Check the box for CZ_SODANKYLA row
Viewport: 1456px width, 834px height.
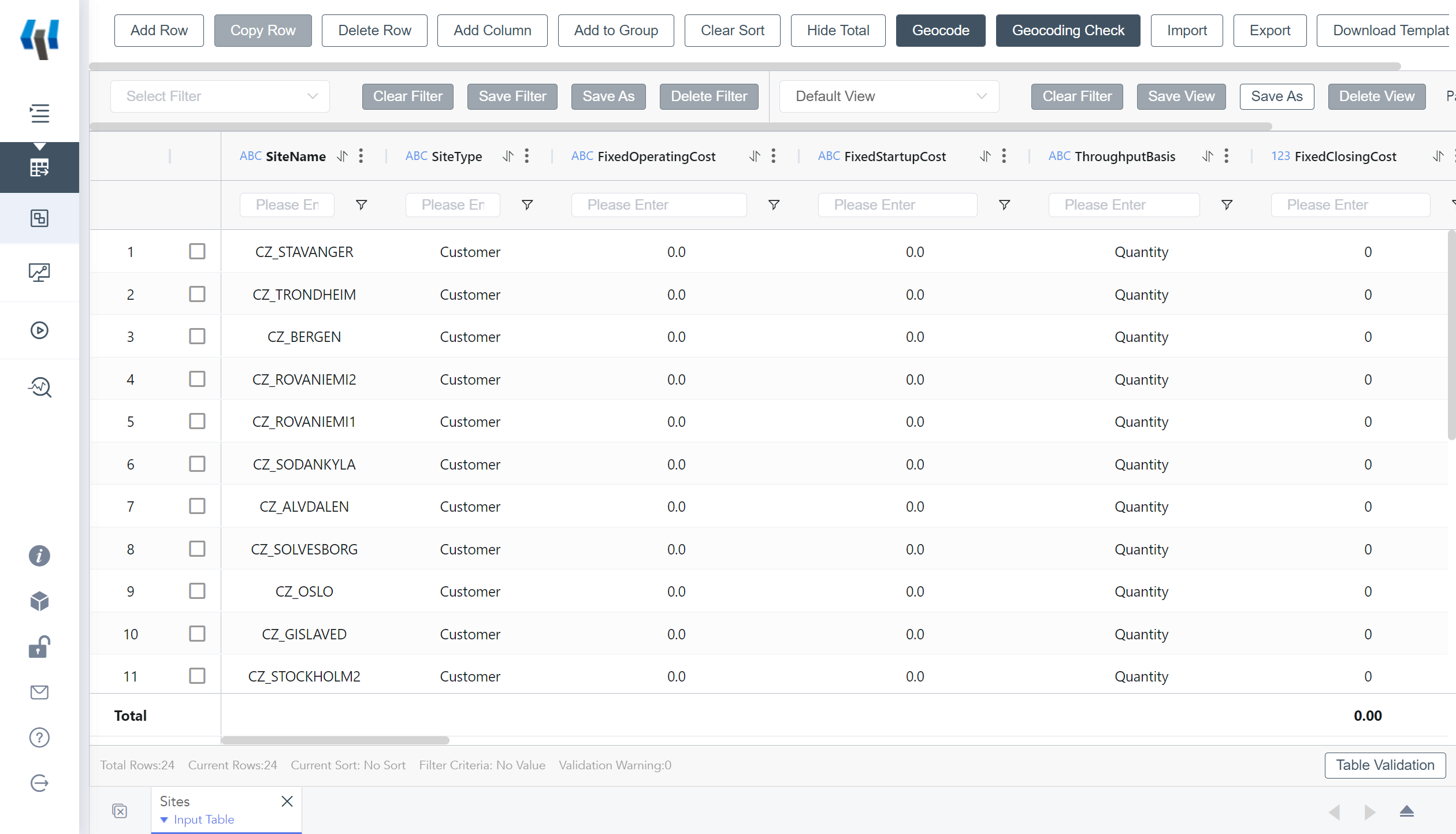click(197, 464)
